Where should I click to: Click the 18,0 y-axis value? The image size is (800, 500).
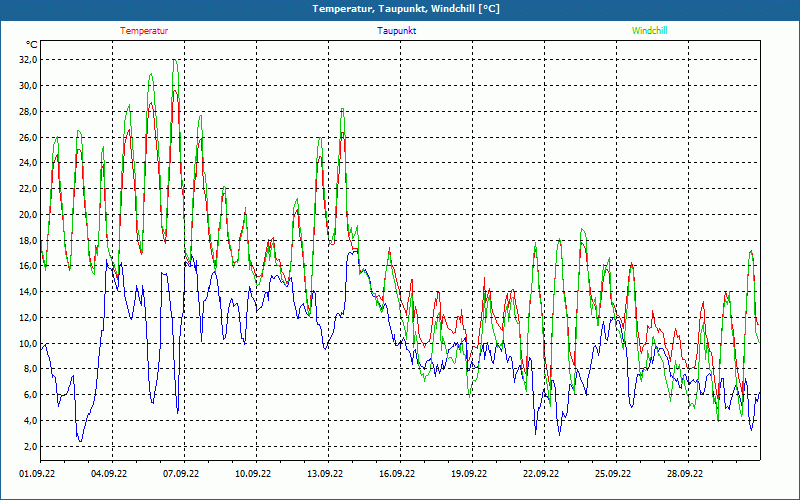[x=28, y=240]
